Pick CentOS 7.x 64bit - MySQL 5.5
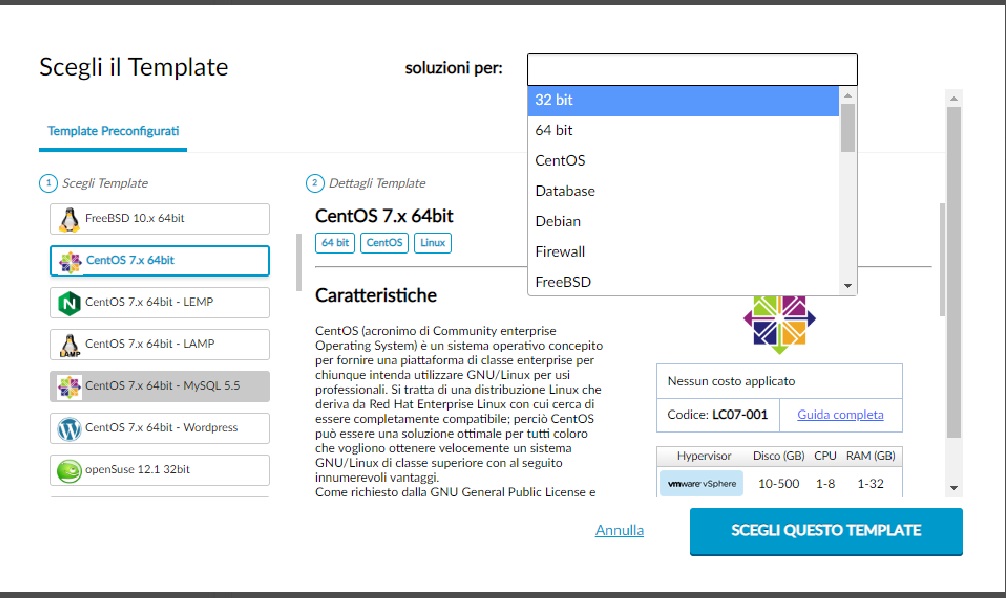The image size is (1006, 598). coord(160,386)
